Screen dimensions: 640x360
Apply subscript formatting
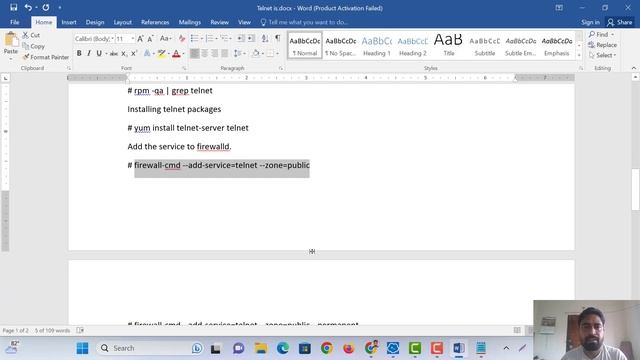124,53
